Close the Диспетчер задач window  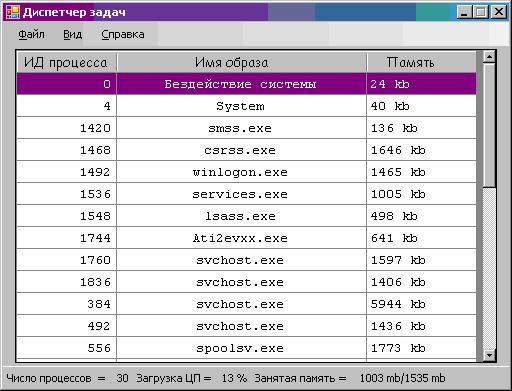pos(499,12)
